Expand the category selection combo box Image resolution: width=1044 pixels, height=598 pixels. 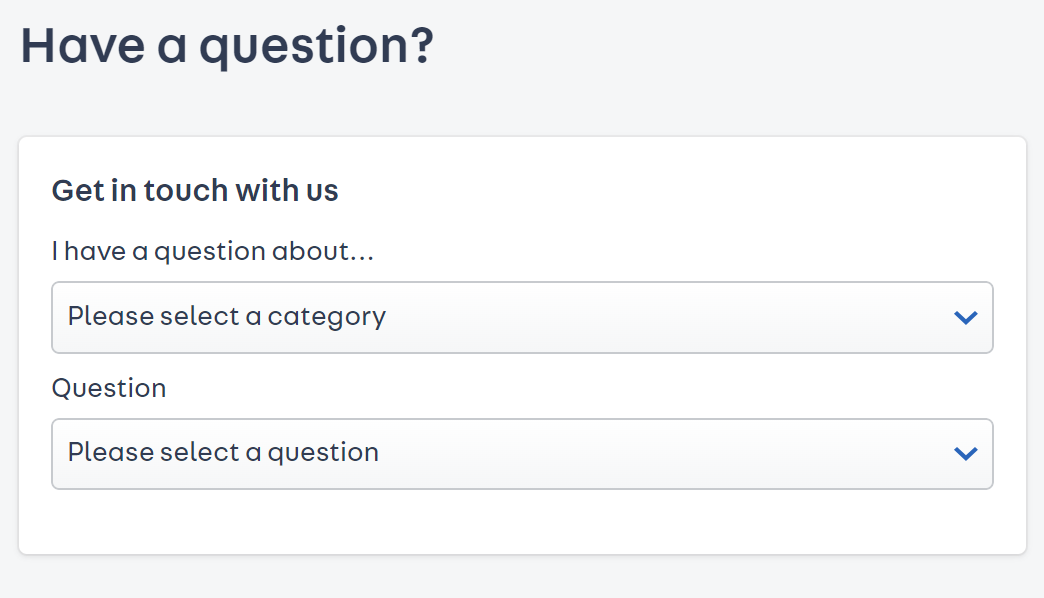[600, 317]
